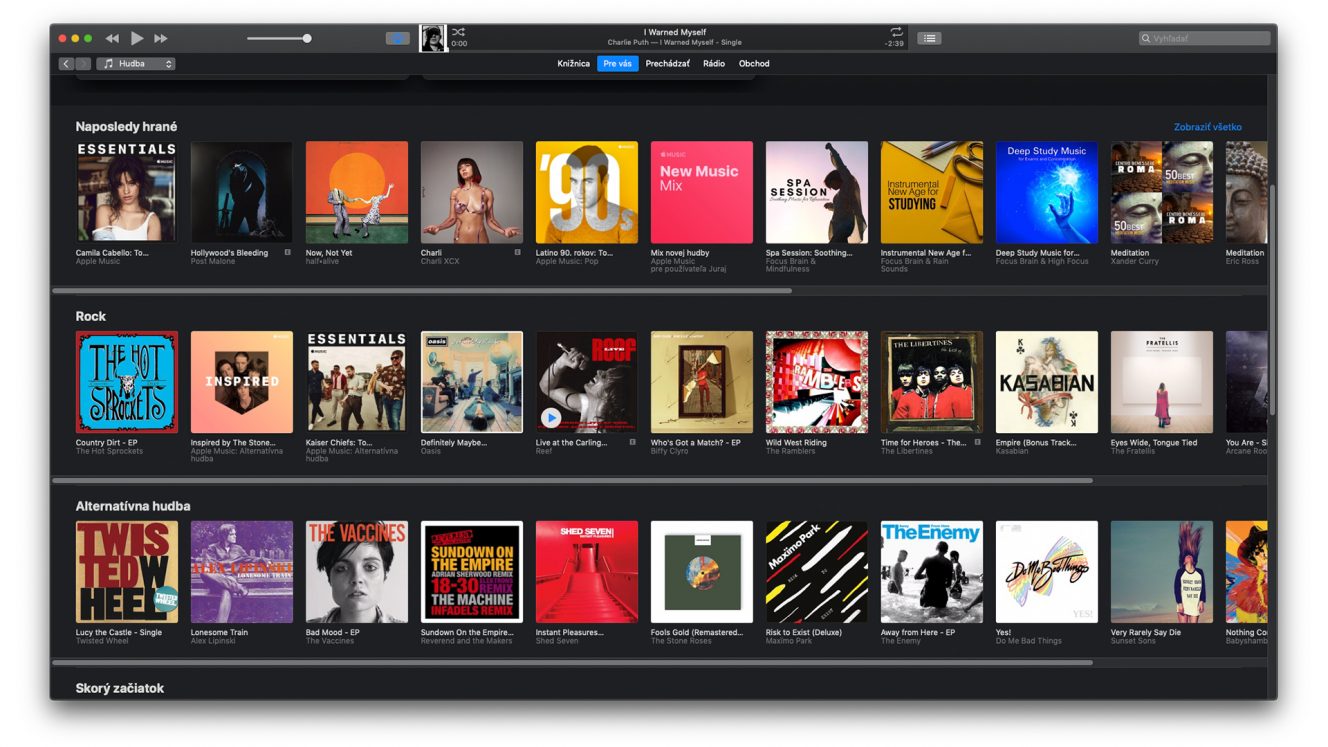This screenshot has height=747, width=1328.
Task: Click the Zobraziť všetko link
Action: (1207, 127)
